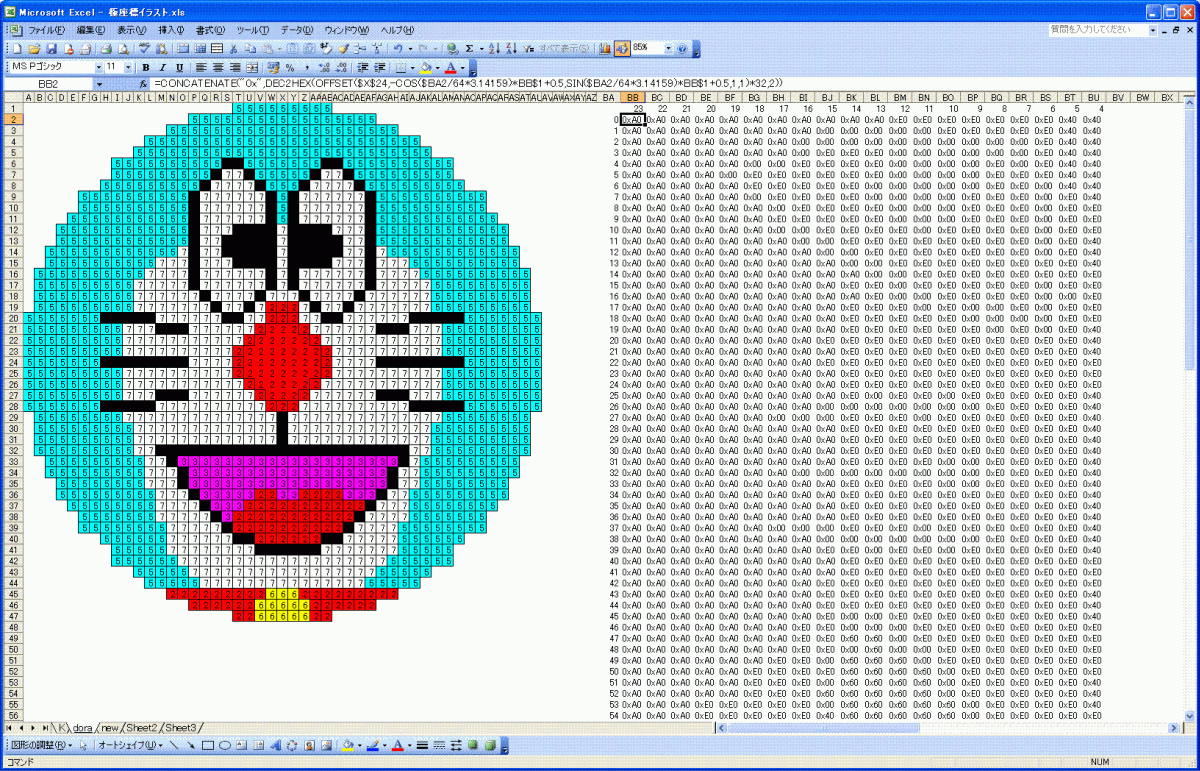Toggle the highlighted Drawing toolbar button
This screenshot has width=1200, height=771.
point(621,47)
